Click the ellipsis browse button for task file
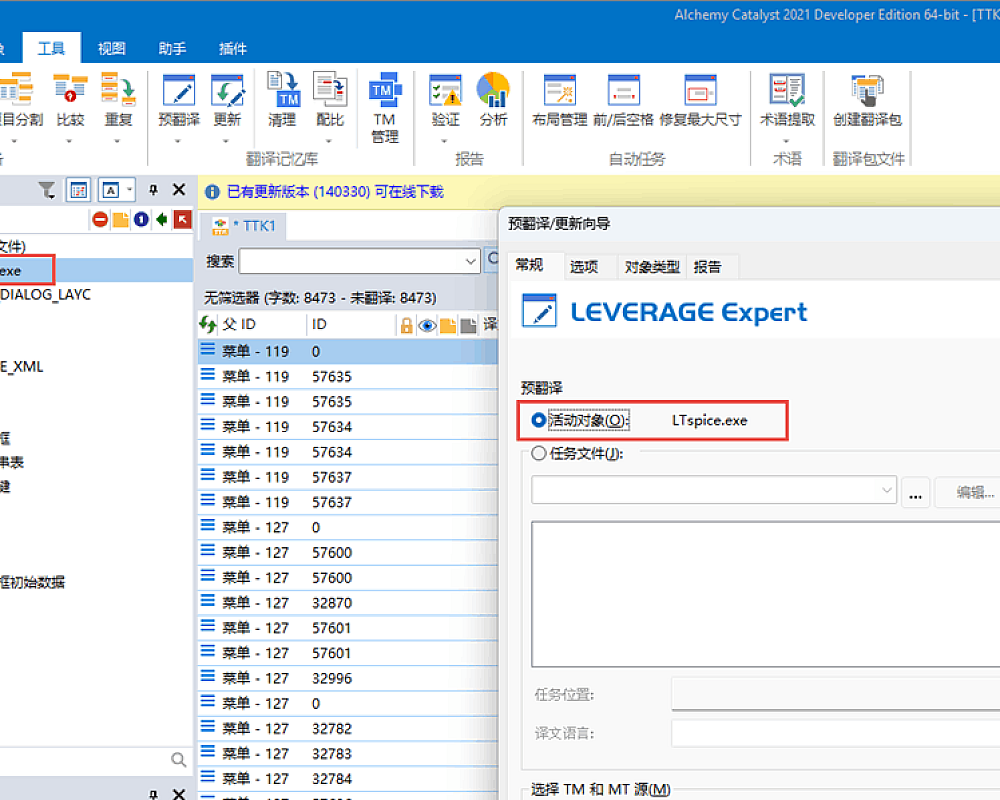This screenshot has width=1000, height=800. (915, 492)
